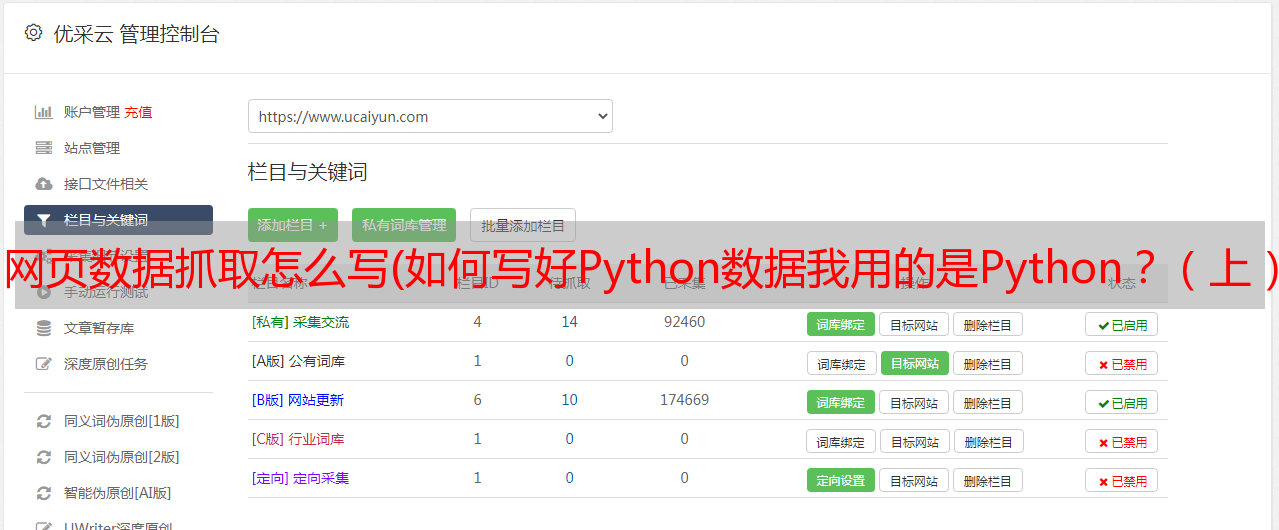
Task: Click the 92460 collected count cell
Action: click(684, 322)
